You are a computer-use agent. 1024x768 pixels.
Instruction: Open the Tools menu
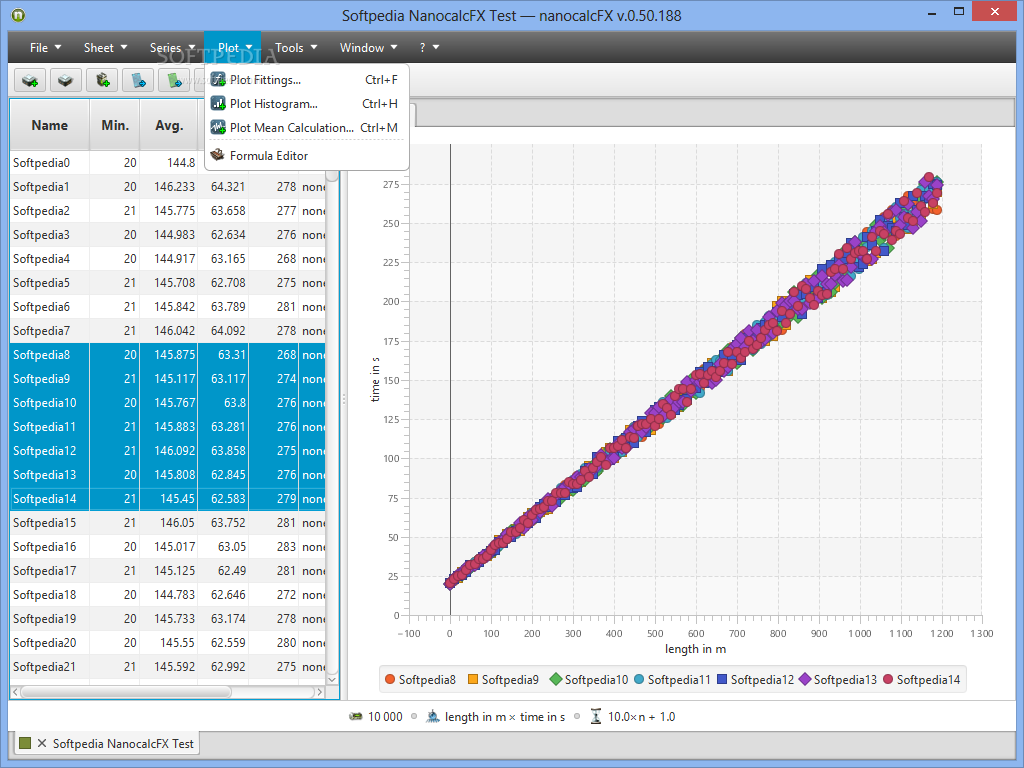coord(296,48)
